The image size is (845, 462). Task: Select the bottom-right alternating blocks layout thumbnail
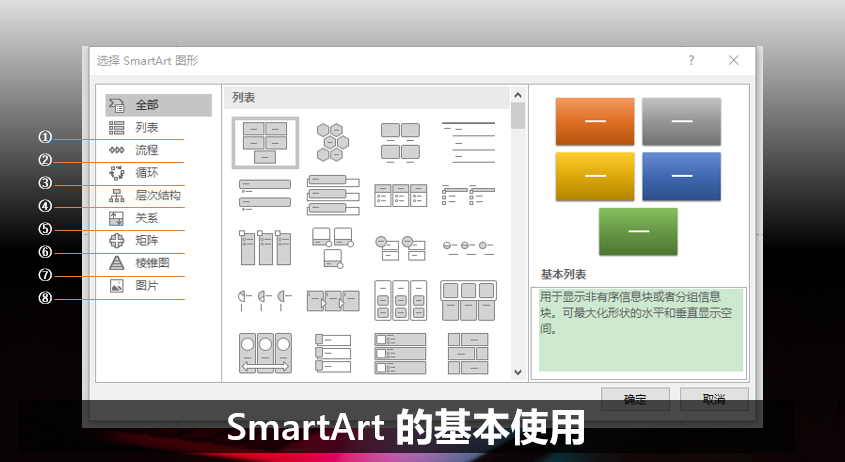(468, 353)
